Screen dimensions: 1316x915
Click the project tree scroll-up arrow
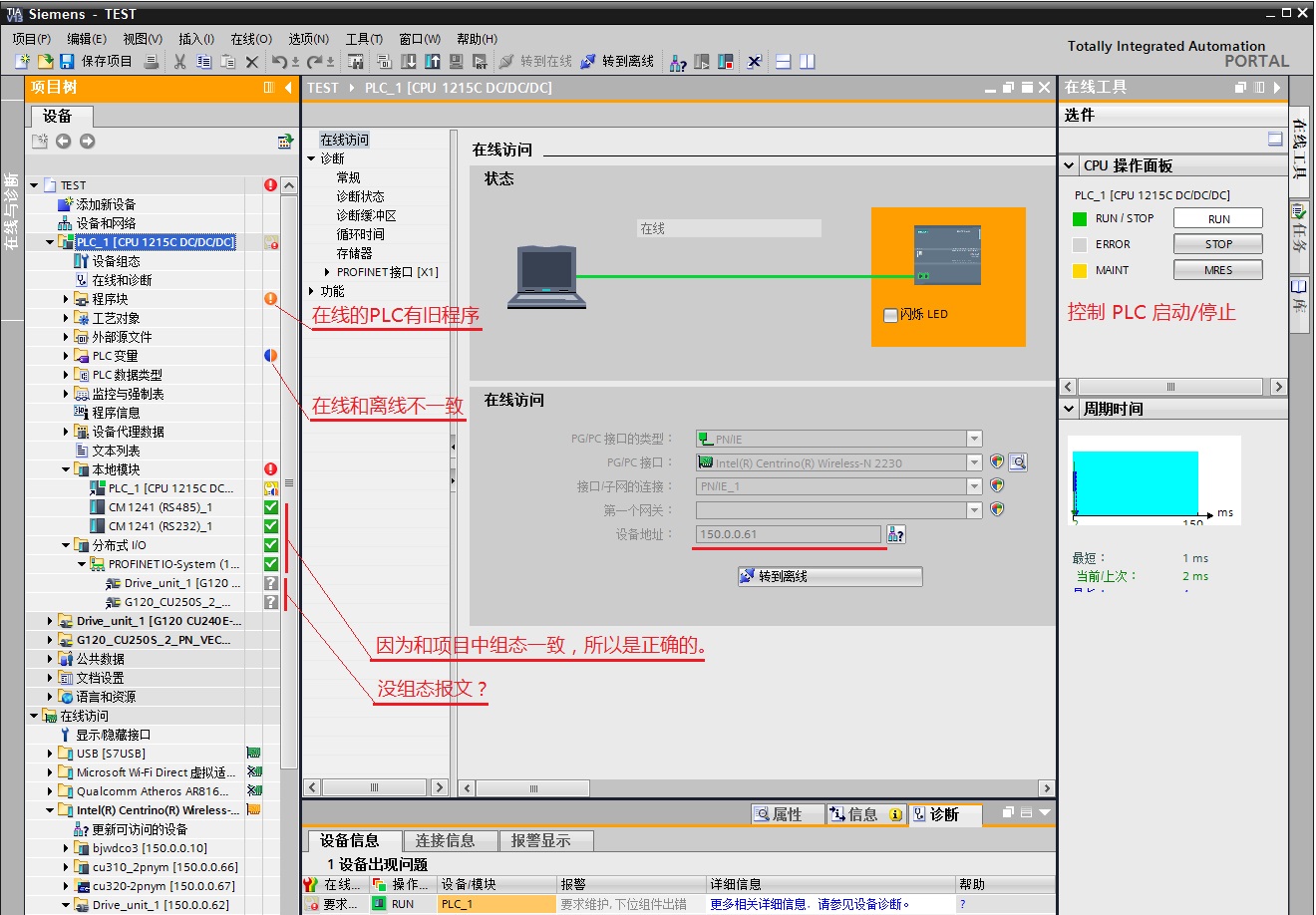pyautogui.click(x=289, y=185)
